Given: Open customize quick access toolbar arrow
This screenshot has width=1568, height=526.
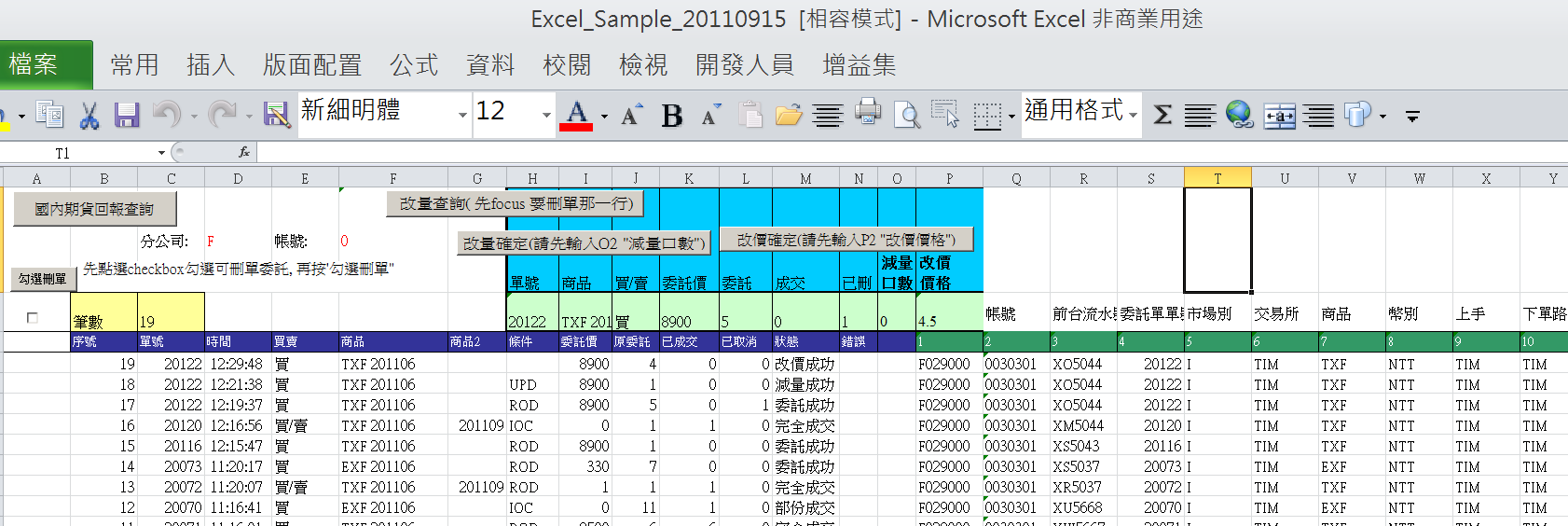Looking at the screenshot, I should click(1412, 117).
